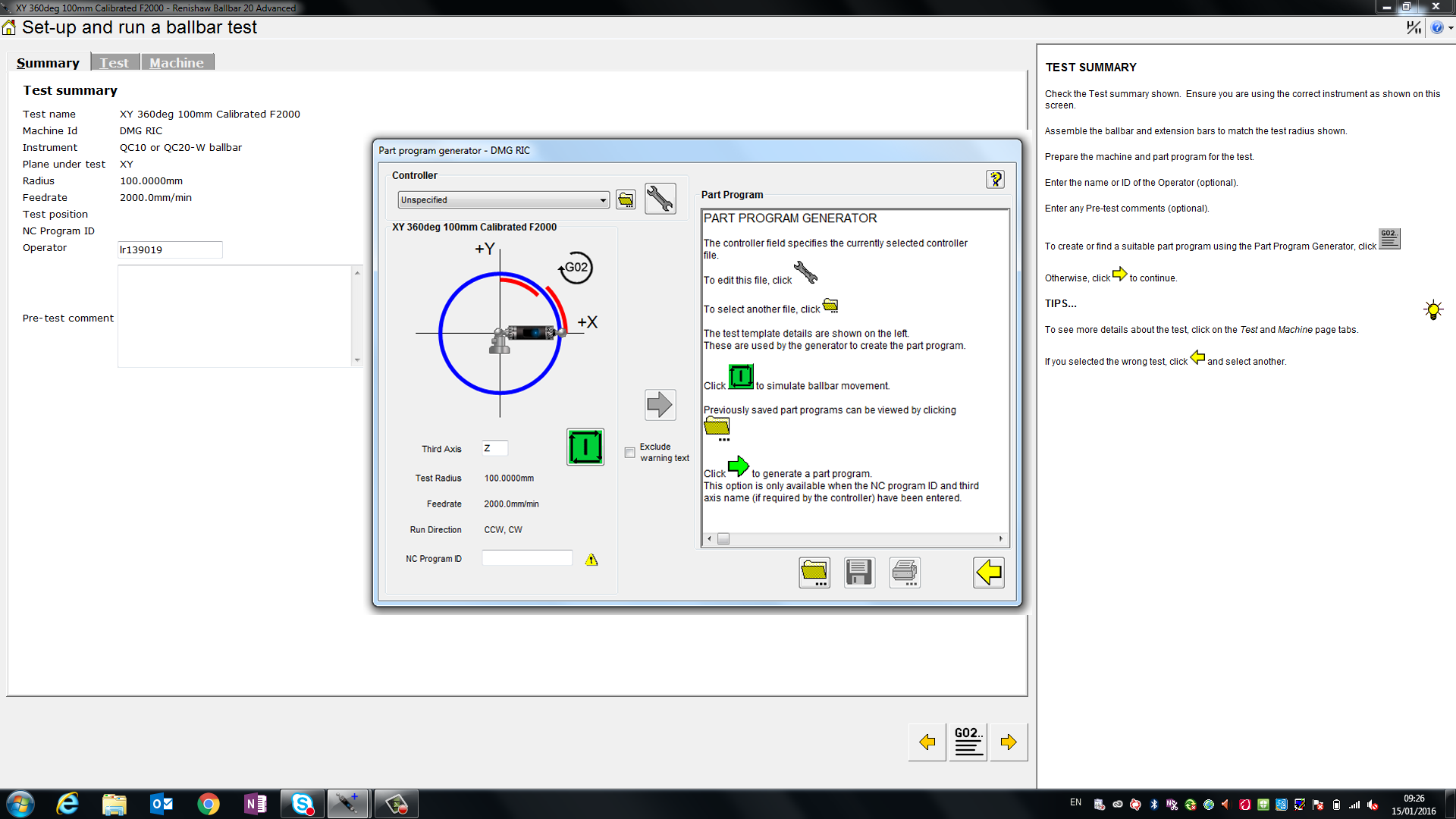Toggle Exclude warning text checkbox
1456x819 pixels.
629,453
